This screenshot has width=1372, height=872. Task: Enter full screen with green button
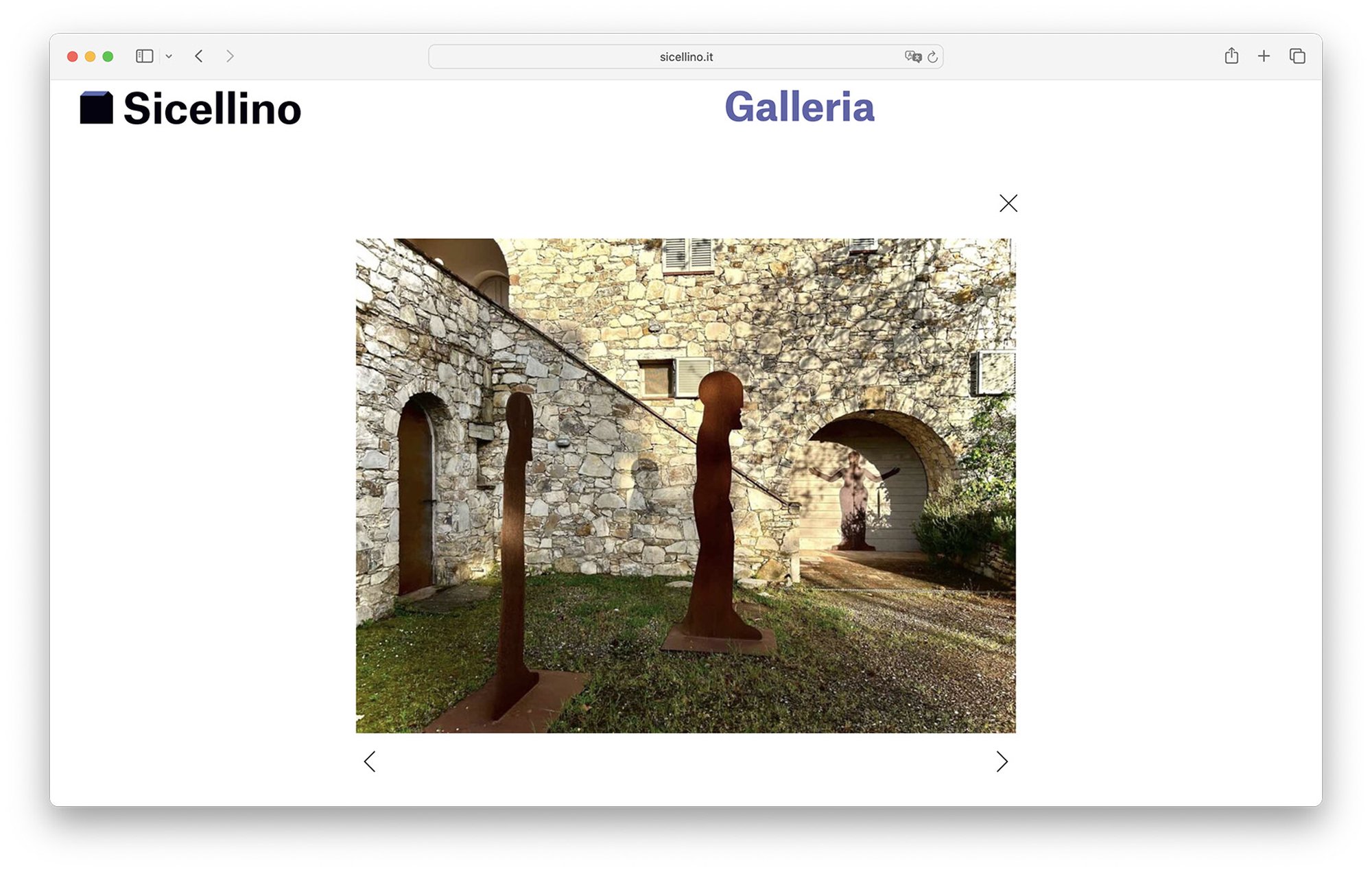[108, 56]
